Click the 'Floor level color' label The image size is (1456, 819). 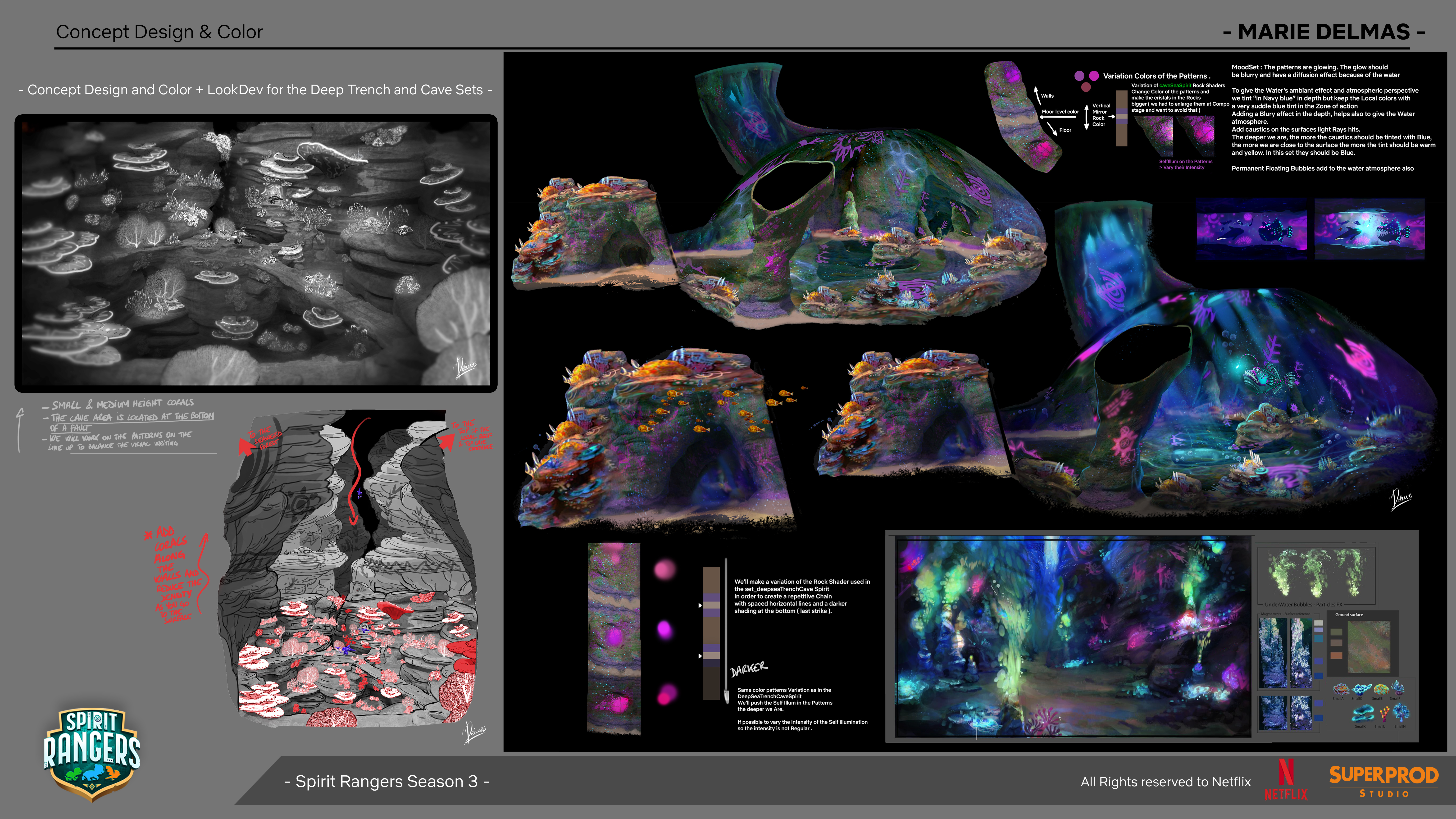[1060, 112]
